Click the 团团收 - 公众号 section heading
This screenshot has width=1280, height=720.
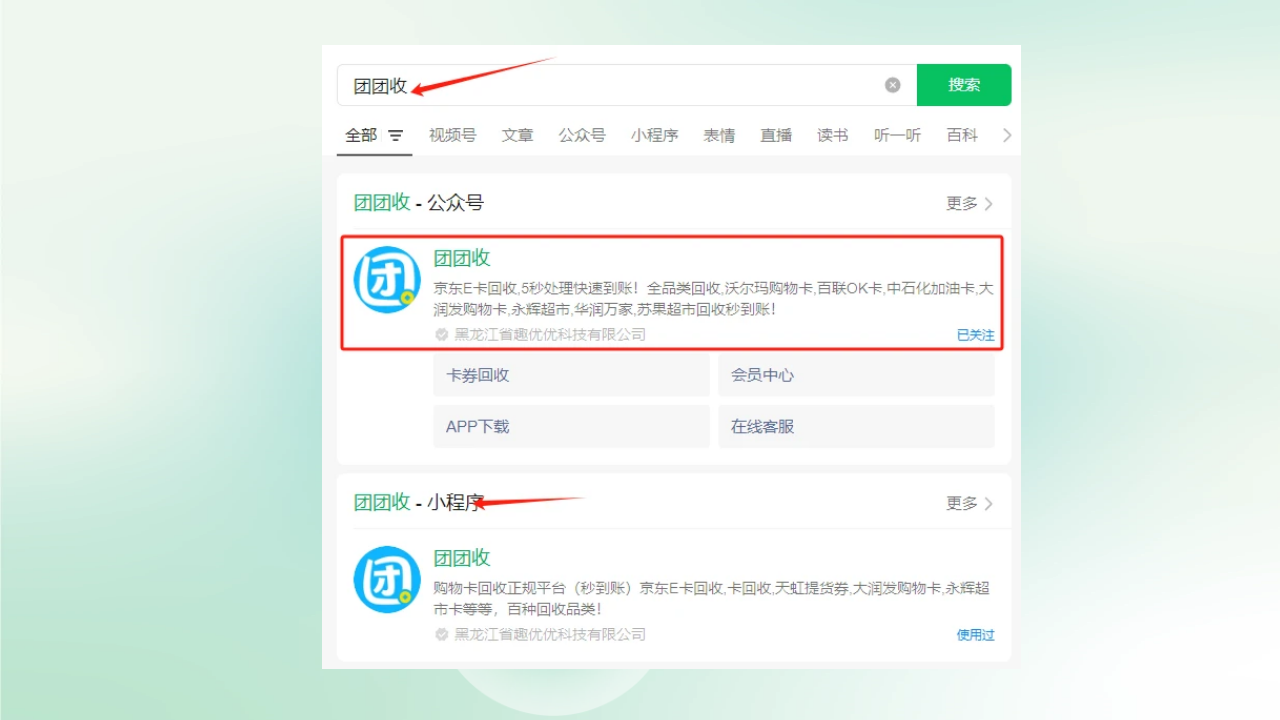click(418, 203)
